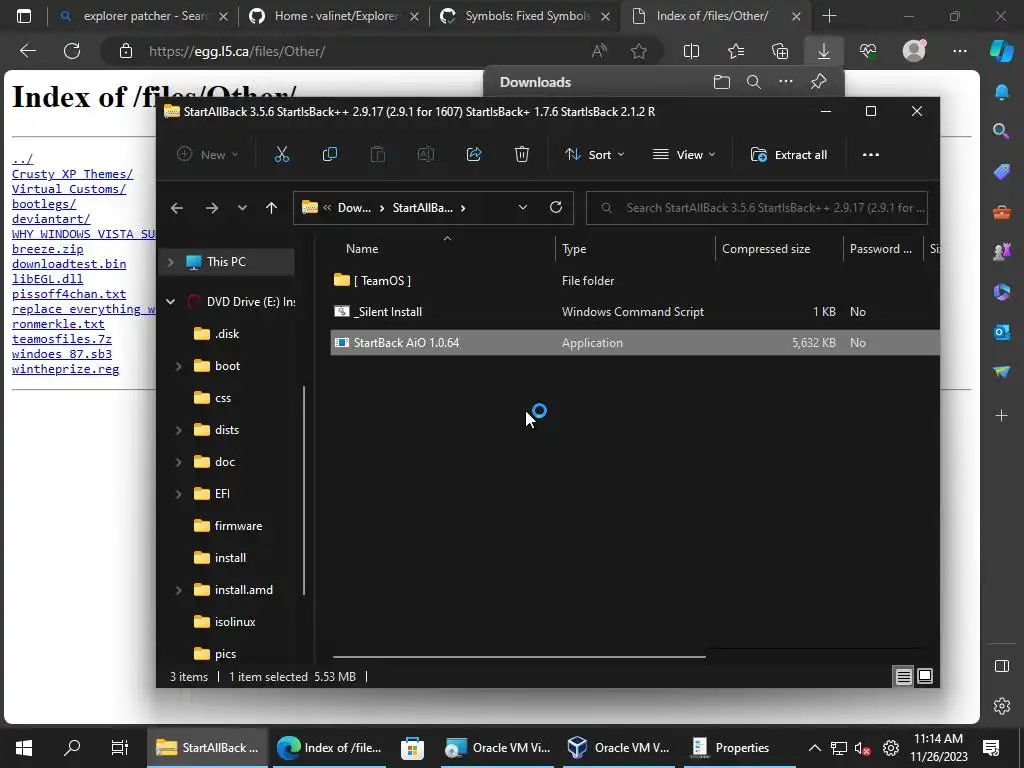Click the Edge address bar URL
The width and height of the screenshot is (1024, 768).
pos(237,51)
